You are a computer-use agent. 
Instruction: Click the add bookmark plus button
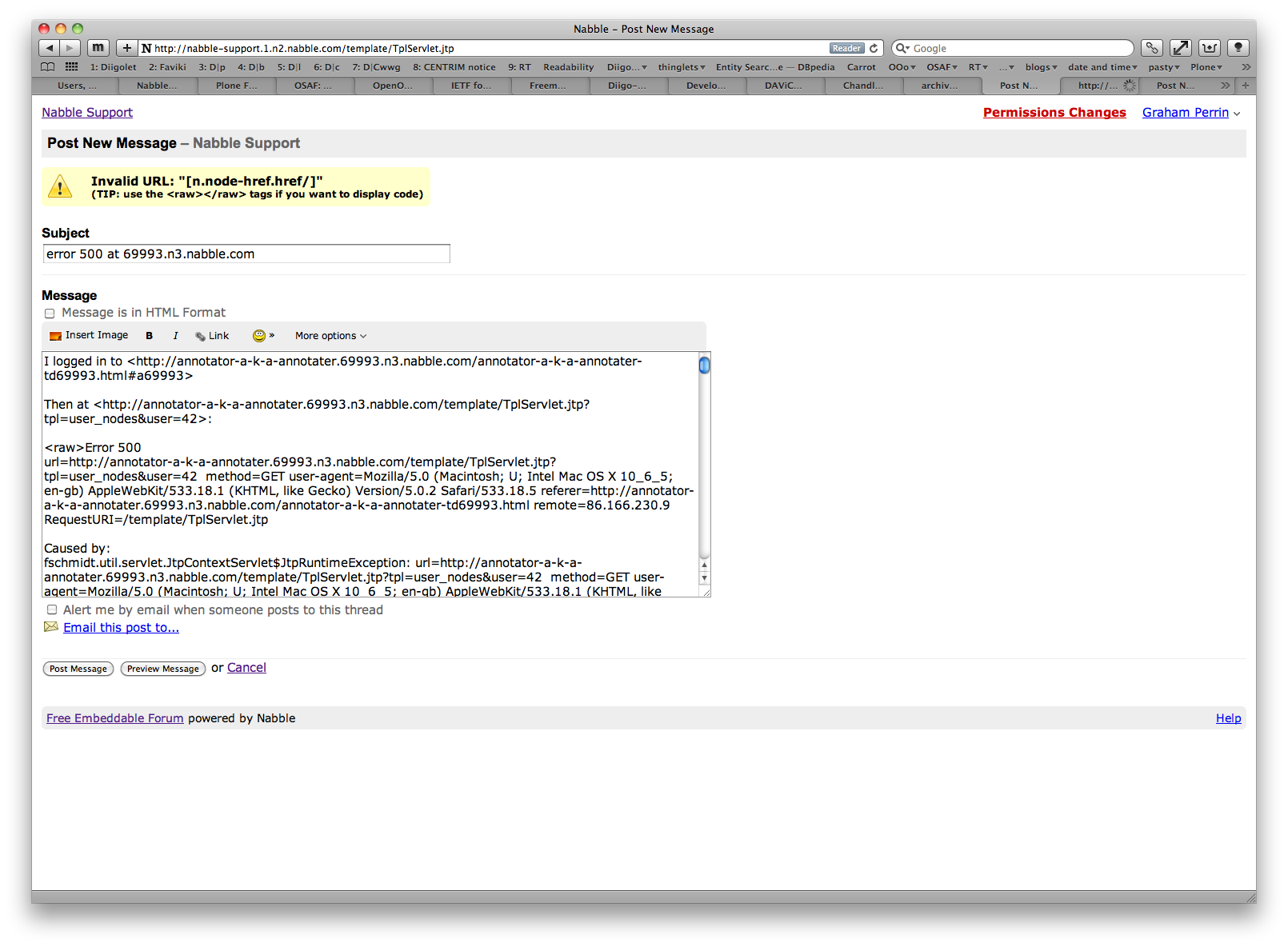[126, 48]
